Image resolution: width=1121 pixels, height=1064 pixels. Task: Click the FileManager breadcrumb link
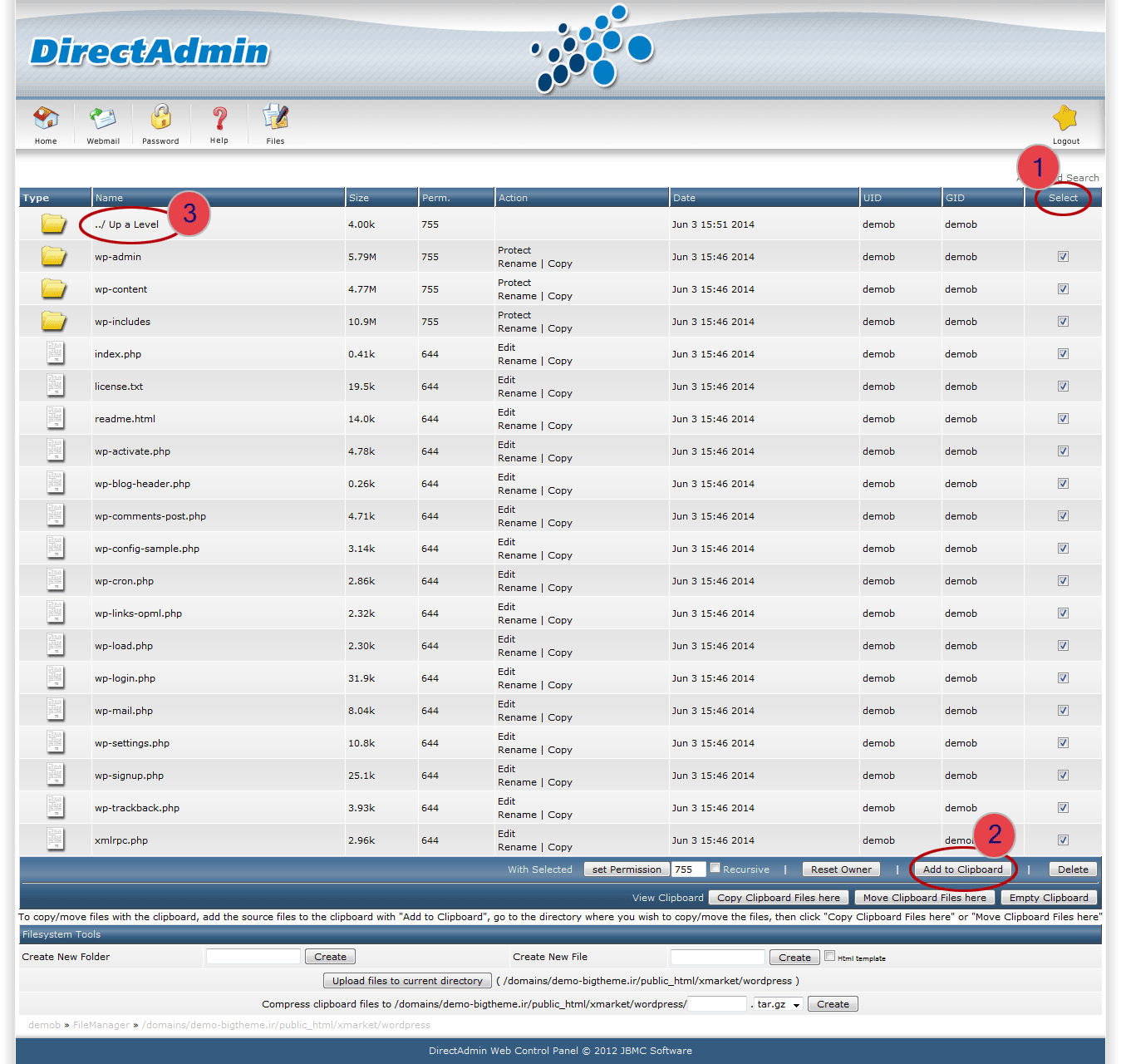pyautogui.click(x=101, y=1025)
